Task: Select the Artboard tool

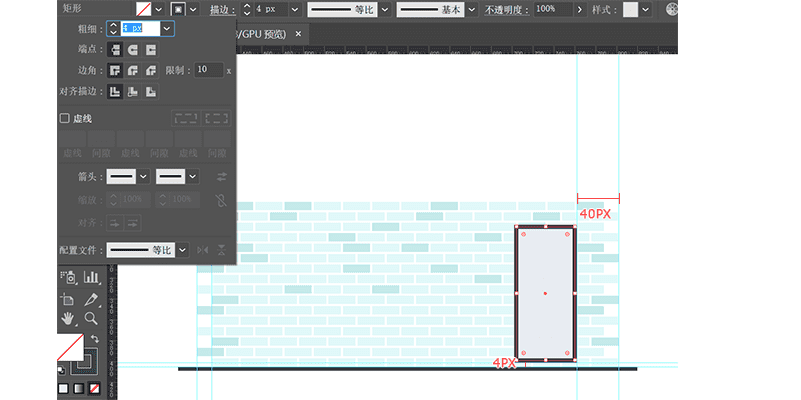Action: (67, 299)
